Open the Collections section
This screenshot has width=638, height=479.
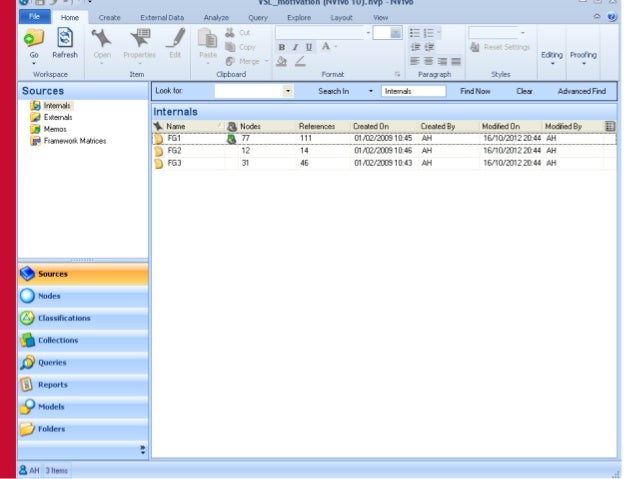click(58, 340)
